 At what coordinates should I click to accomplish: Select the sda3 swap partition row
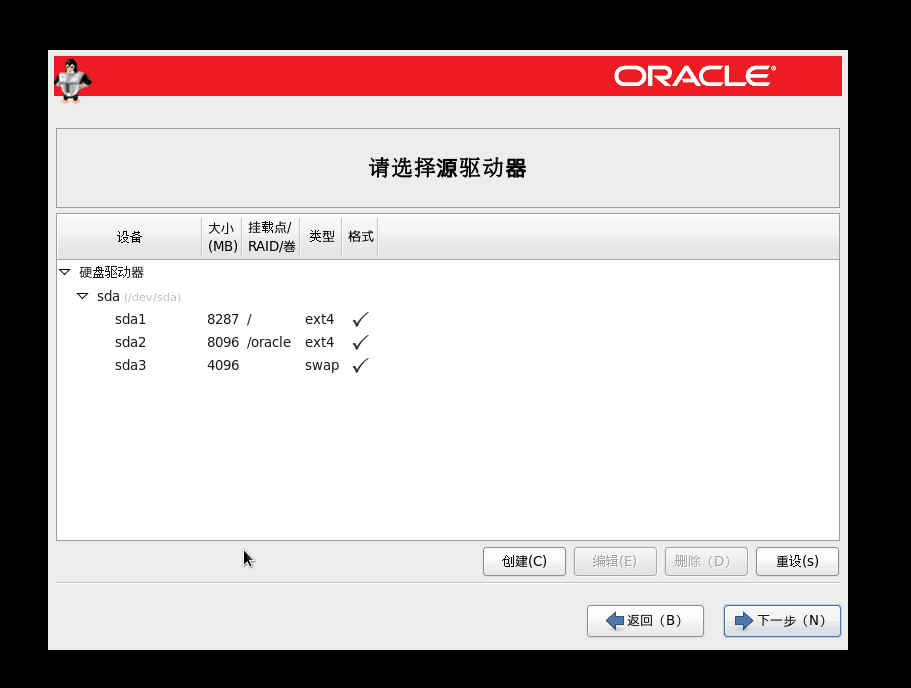[130, 365]
